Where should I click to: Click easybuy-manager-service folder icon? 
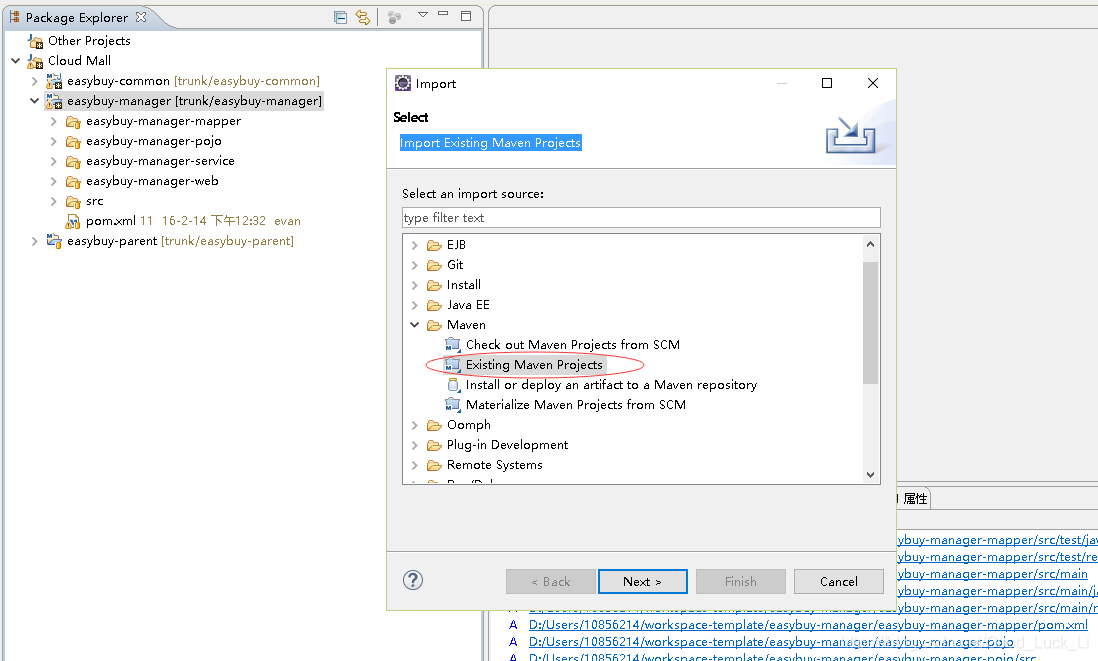pyautogui.click(x=73, y=162)
